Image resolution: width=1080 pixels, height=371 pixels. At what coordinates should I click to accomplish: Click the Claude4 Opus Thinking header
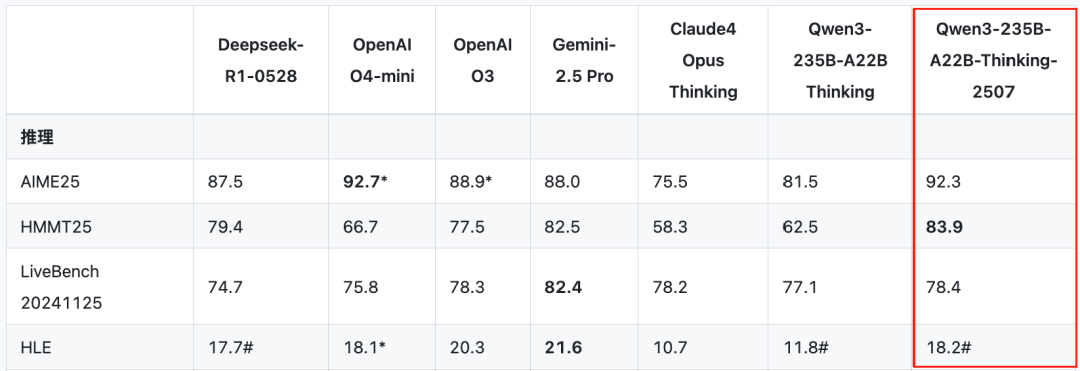703,61
